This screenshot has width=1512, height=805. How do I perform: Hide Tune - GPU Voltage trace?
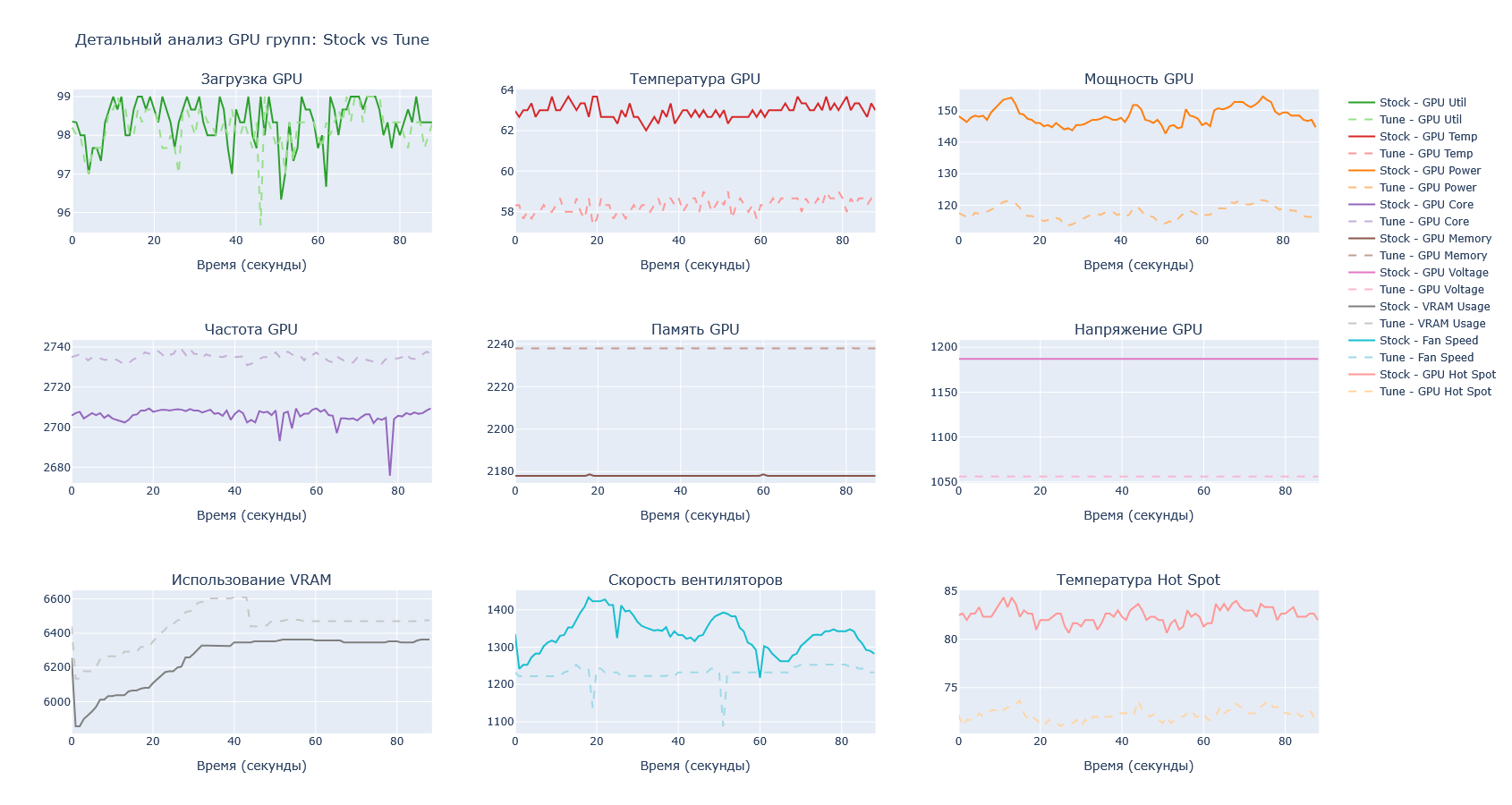click(x=1431, y=290)
